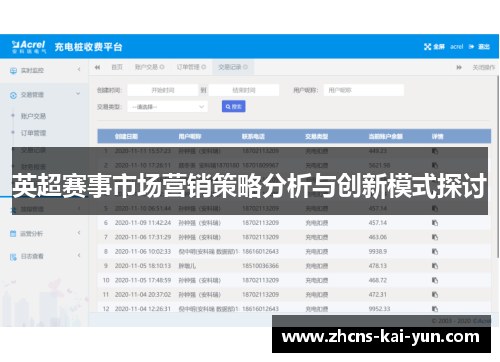Viewport: 500px width, 362px height.
Task: Click the 交易类型 column header
Action: click(x=317, y=136)
